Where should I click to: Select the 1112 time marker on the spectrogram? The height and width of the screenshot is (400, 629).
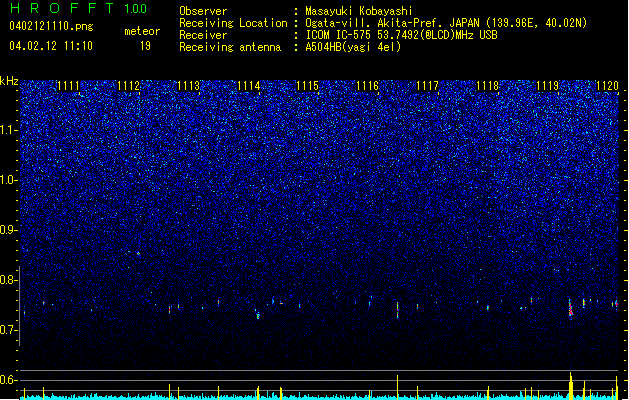[129, 86]
